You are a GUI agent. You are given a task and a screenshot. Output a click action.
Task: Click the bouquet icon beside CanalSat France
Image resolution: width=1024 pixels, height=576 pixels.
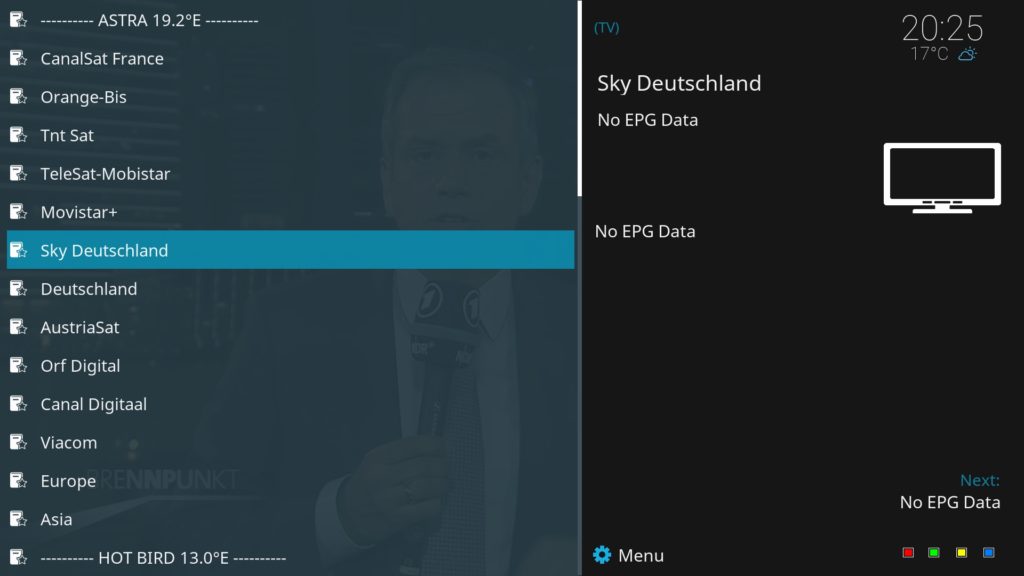coord(18,58)
